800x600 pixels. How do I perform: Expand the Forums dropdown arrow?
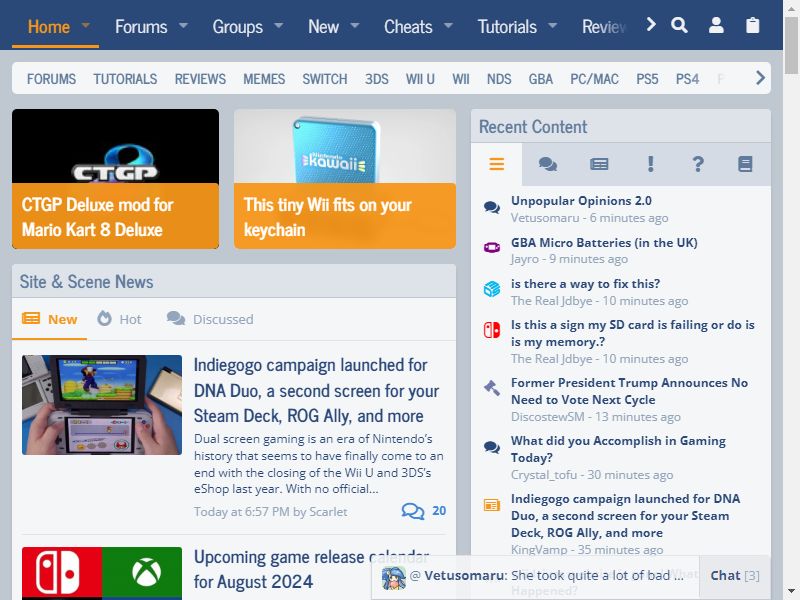[183, 24]
